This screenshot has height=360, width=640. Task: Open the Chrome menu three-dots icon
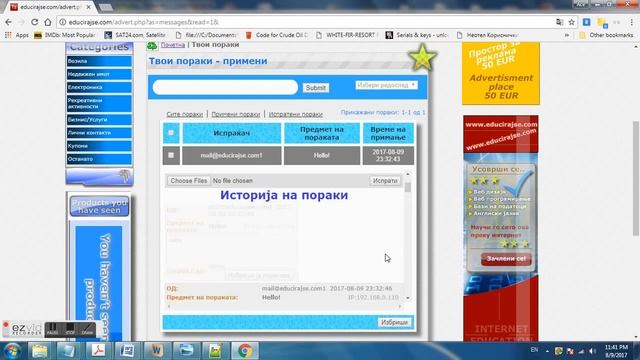click(631, 22)
